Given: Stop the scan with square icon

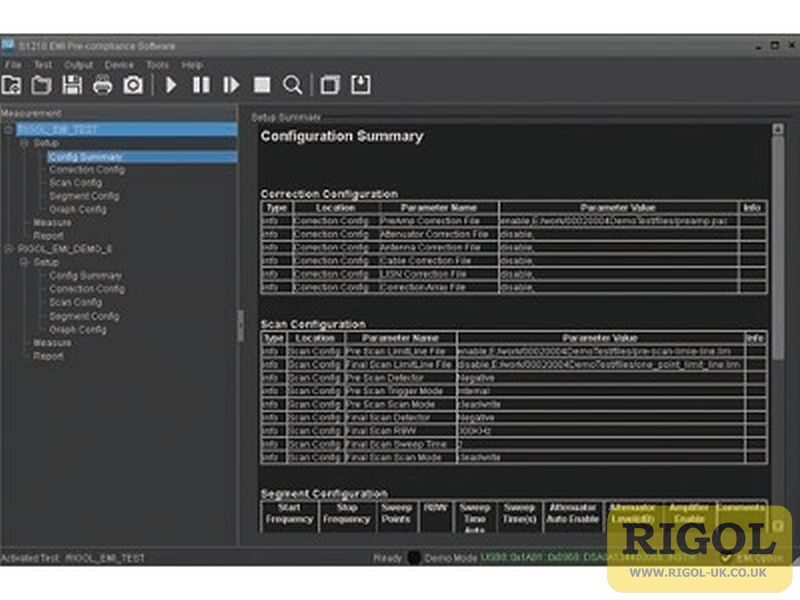Looking at the screenshot, I should [262, 85].
